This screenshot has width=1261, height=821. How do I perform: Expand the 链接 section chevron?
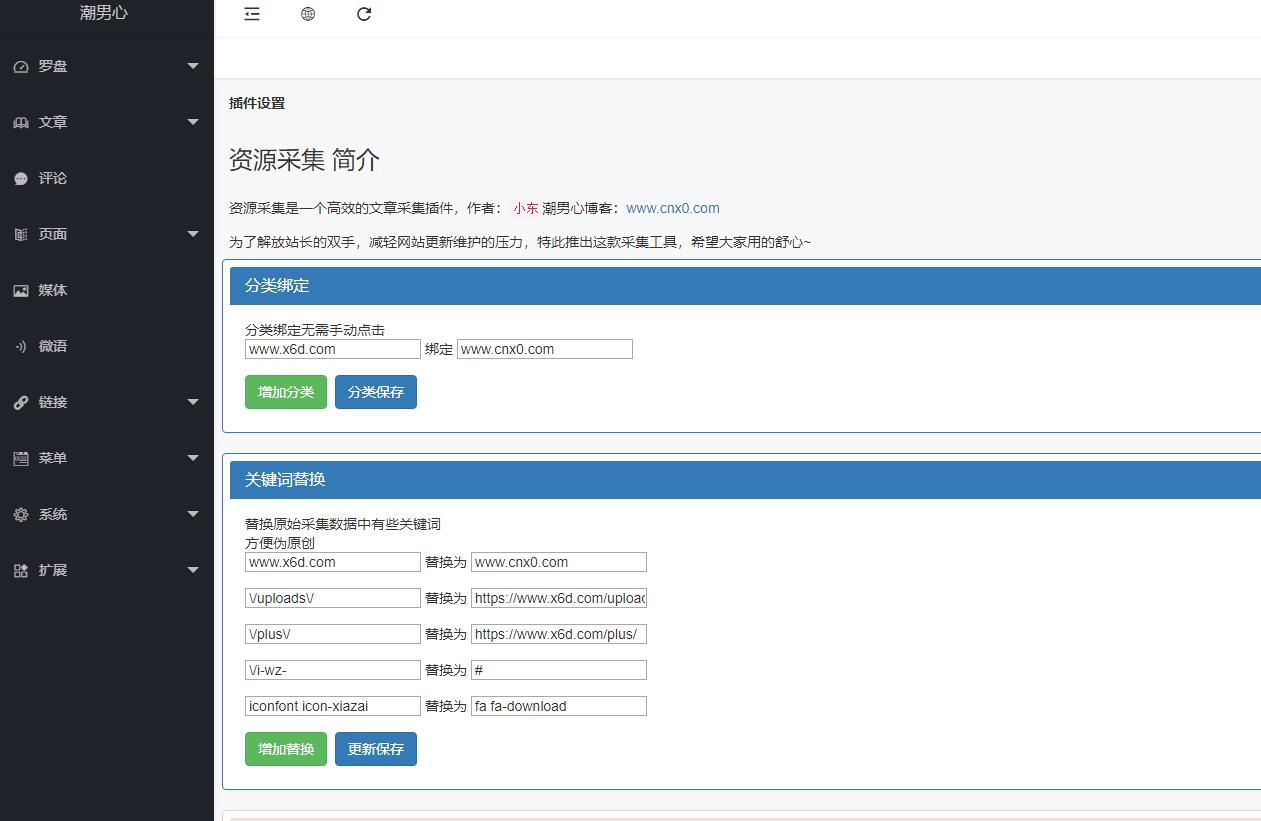coord(192,402)
